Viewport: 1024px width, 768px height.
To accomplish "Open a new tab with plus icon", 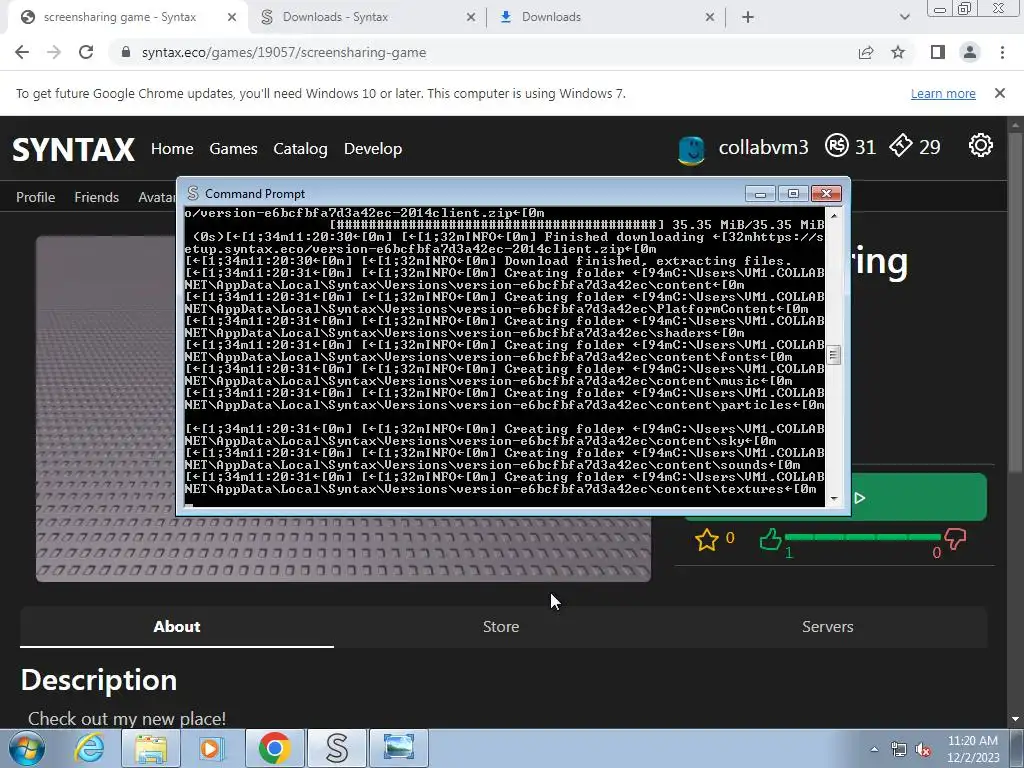I will pyautogui.click(x=748, y=17).
